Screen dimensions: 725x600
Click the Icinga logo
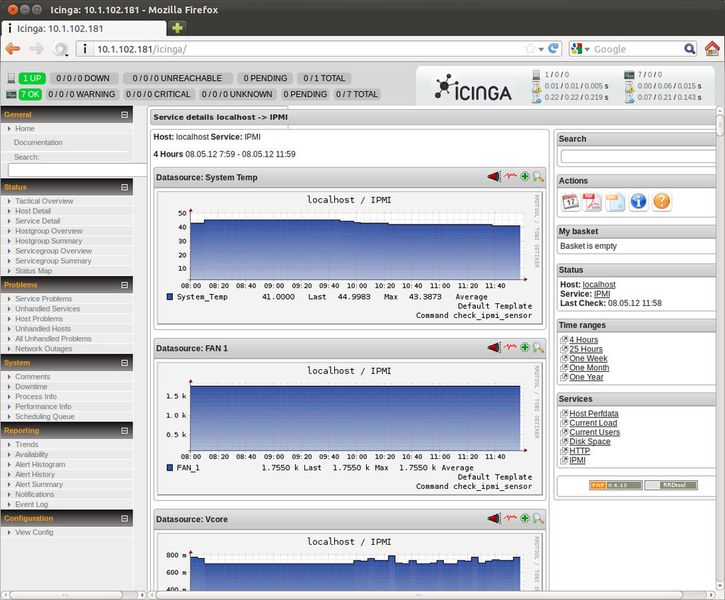[x=473, y=88]
